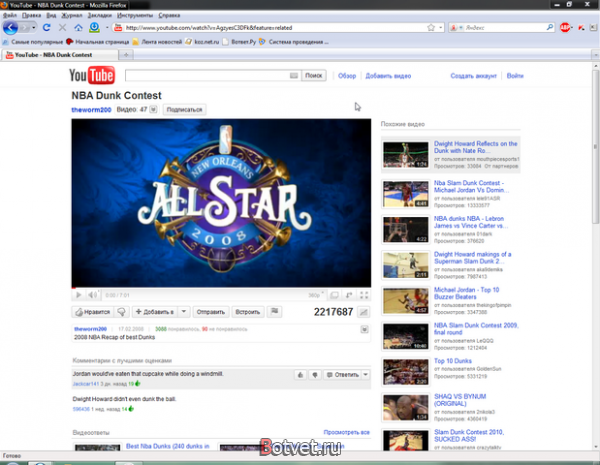The image size is (600, 465).
Task: Open the Top 10 Dunks thumbnail
Action: point(406,372)
